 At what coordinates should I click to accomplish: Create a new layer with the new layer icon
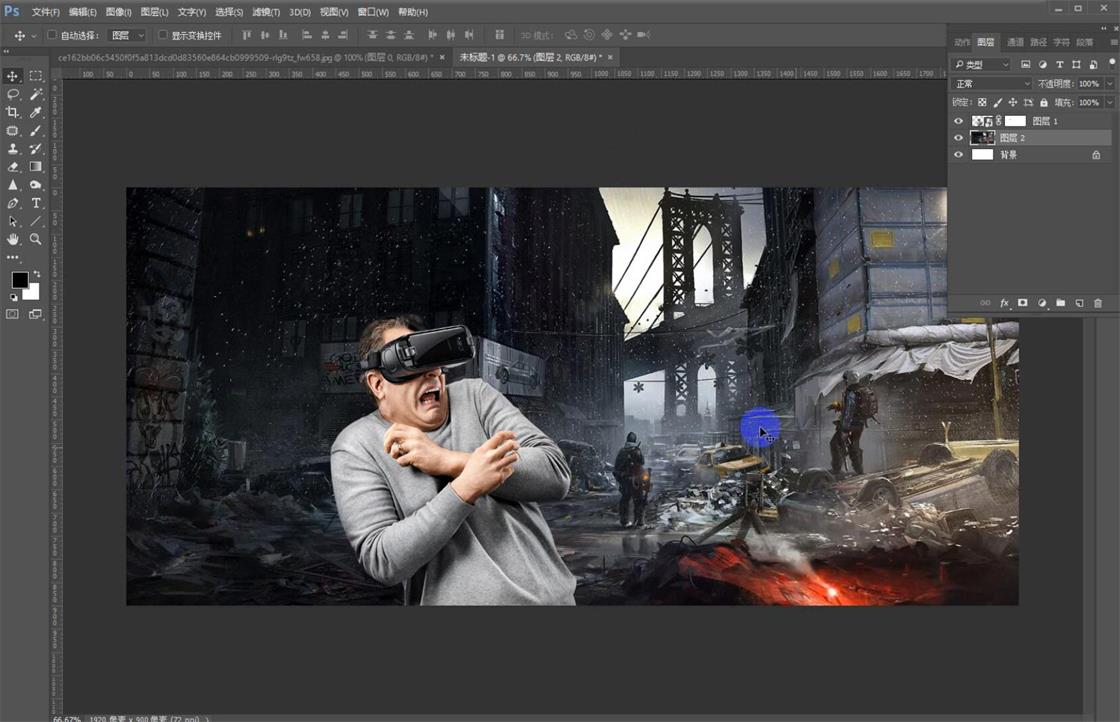(x=1078, y=303)
